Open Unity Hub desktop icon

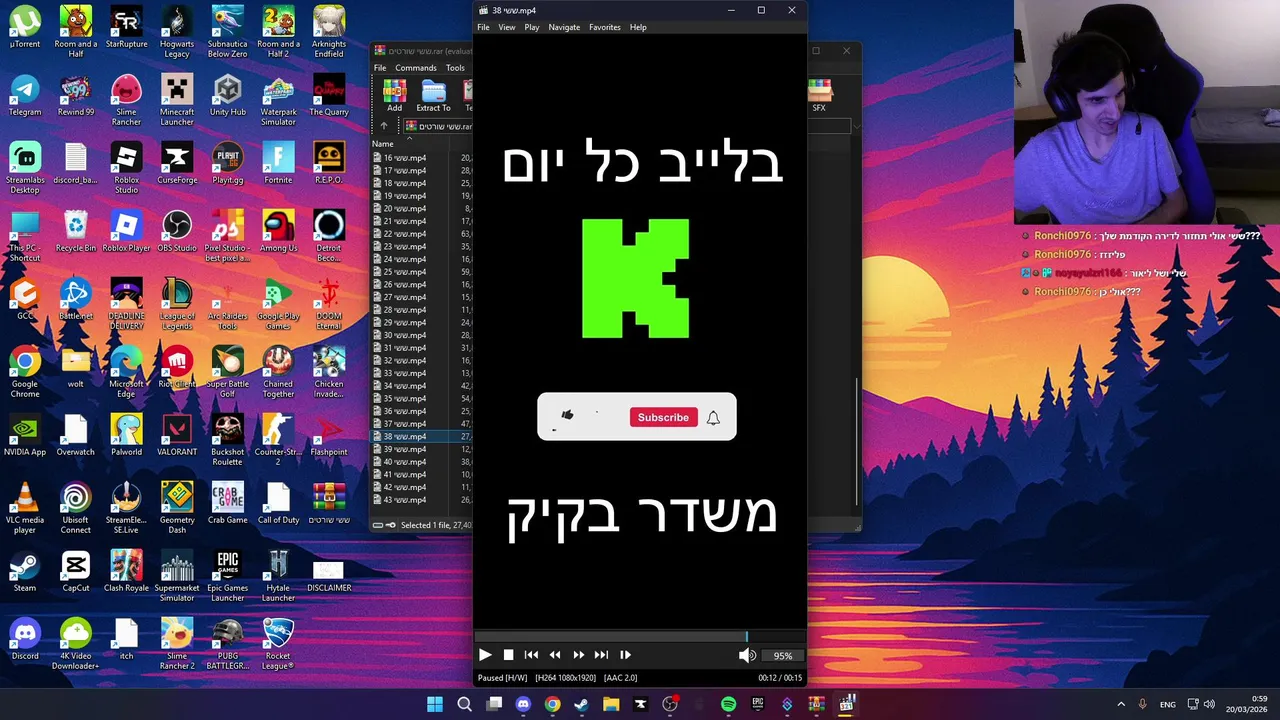point(228,95)
